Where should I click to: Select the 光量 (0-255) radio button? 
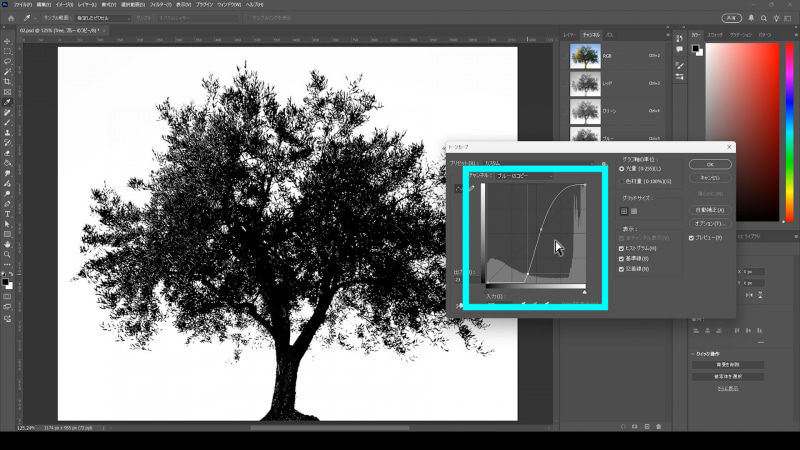[x=621, y=169]
